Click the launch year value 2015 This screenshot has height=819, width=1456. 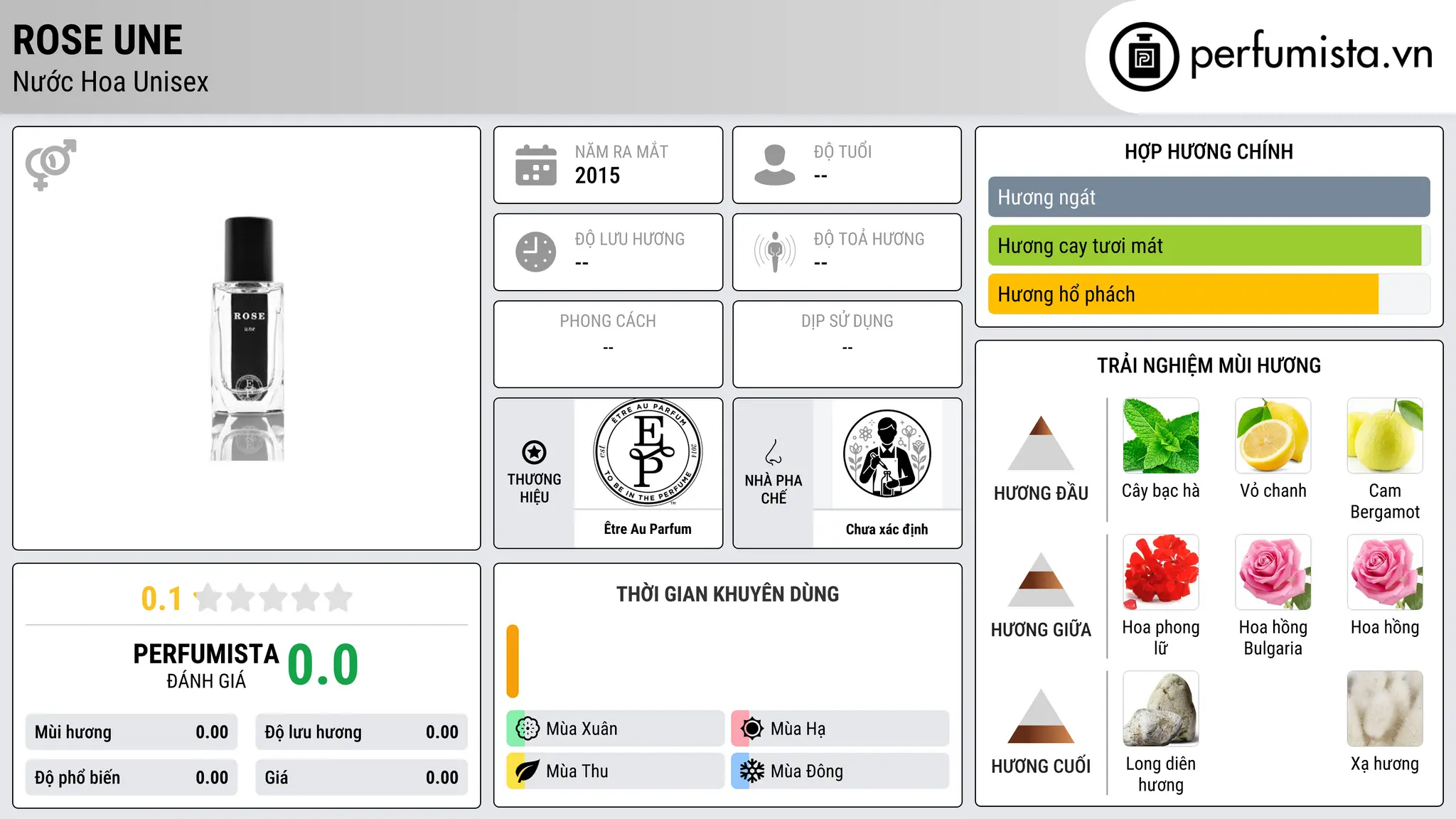coord(597,176)
